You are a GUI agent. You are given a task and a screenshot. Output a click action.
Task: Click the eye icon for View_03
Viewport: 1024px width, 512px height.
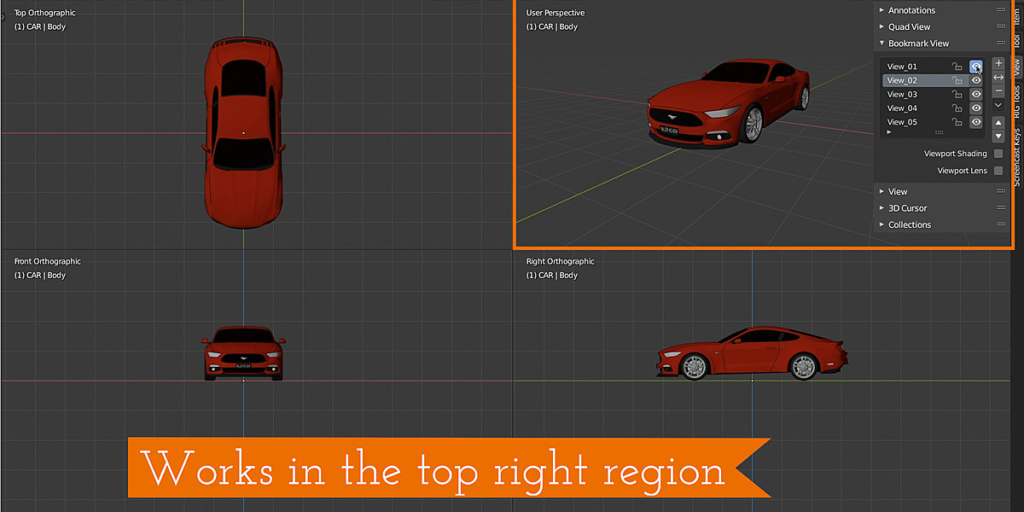coord(976,94)
